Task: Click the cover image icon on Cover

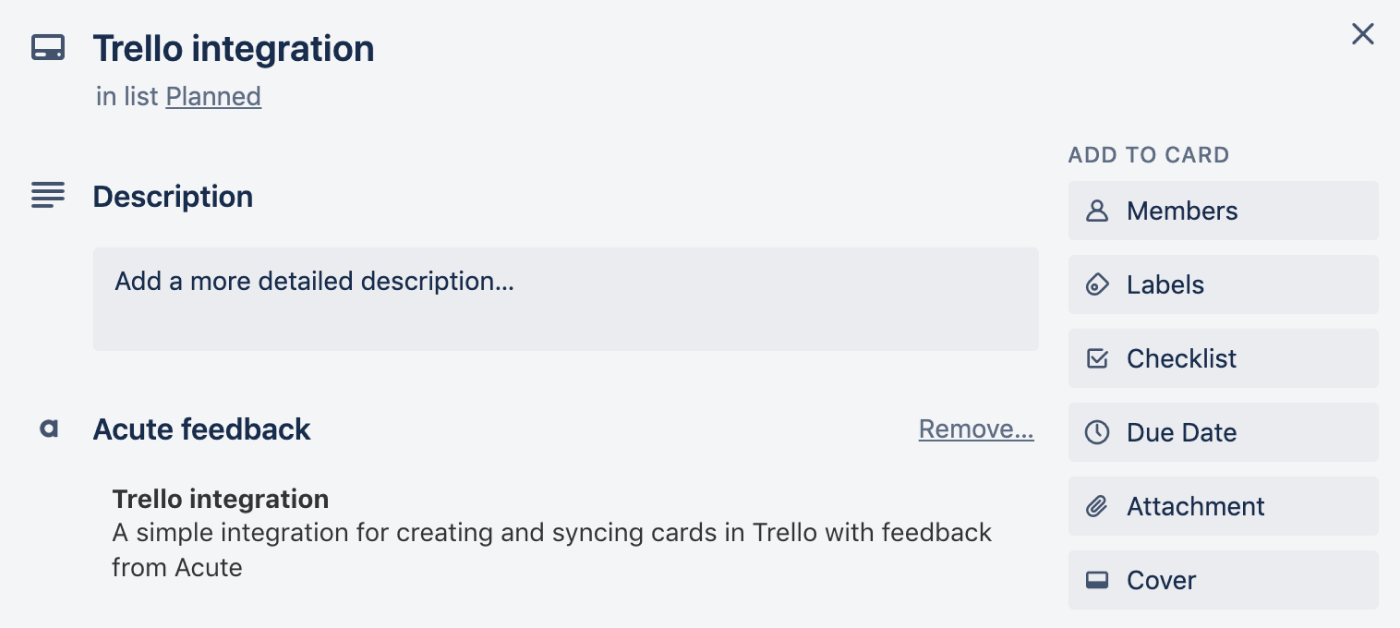Action: point(1098,580)
